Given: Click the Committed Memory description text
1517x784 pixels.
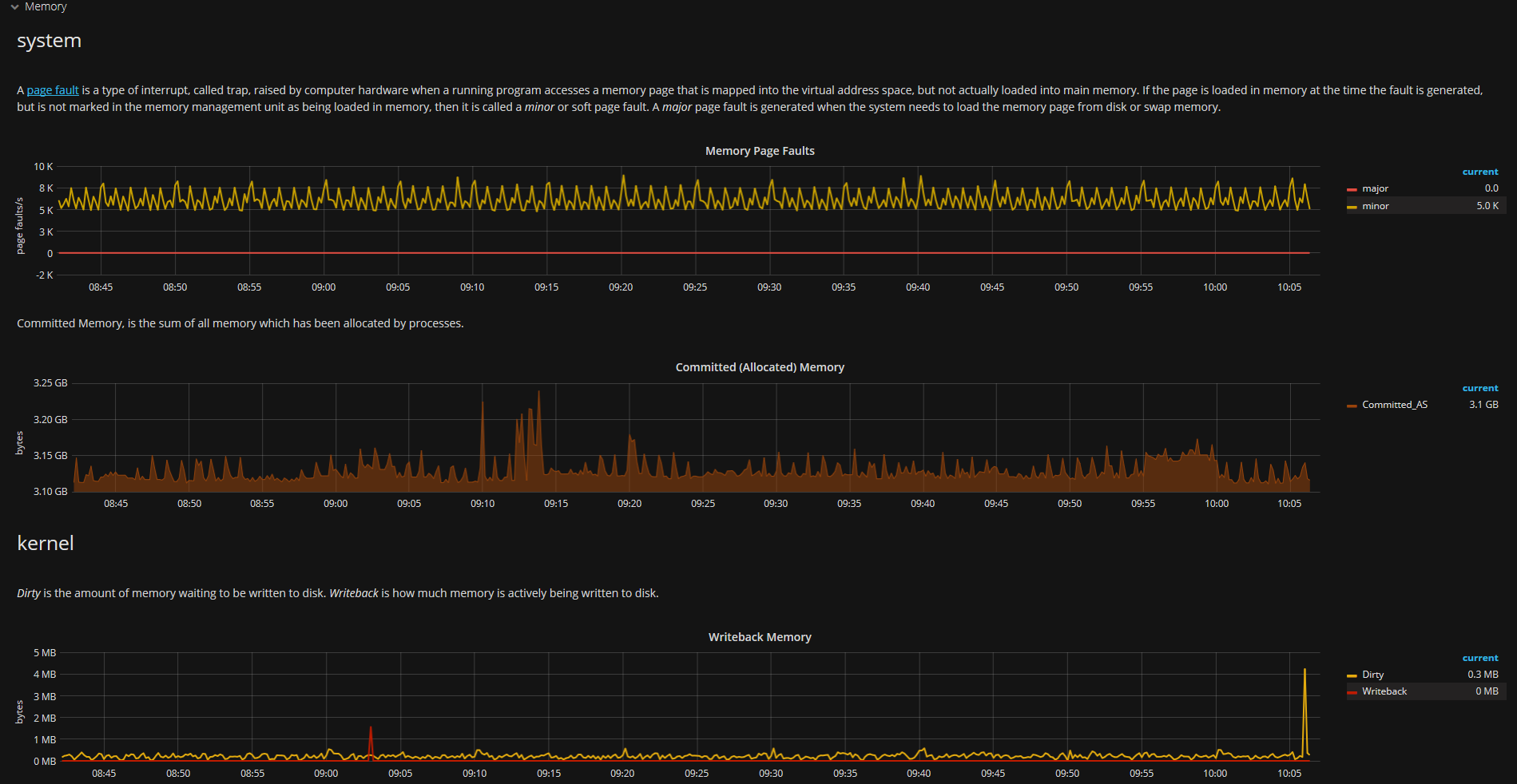Looking at the screenshot, I should (240, 323).
